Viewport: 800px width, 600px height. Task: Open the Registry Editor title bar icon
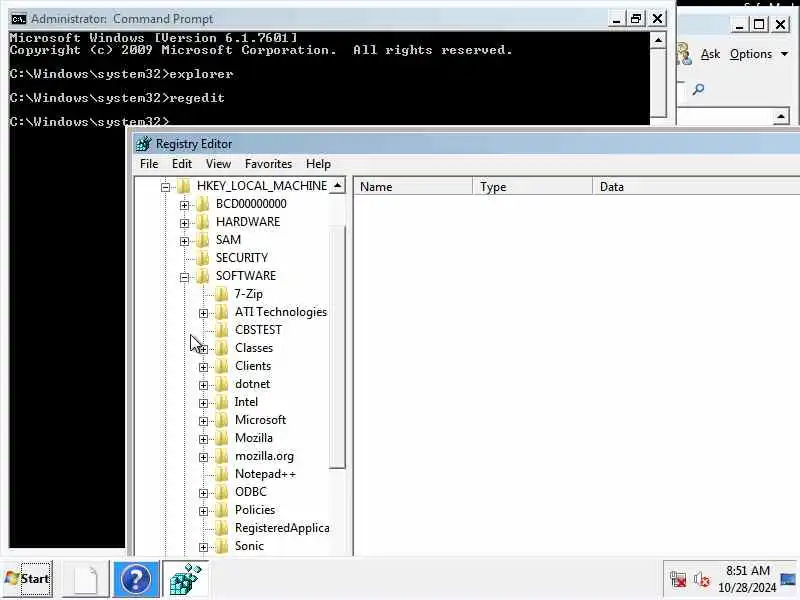pyautogui.click(x=143, y=144)
